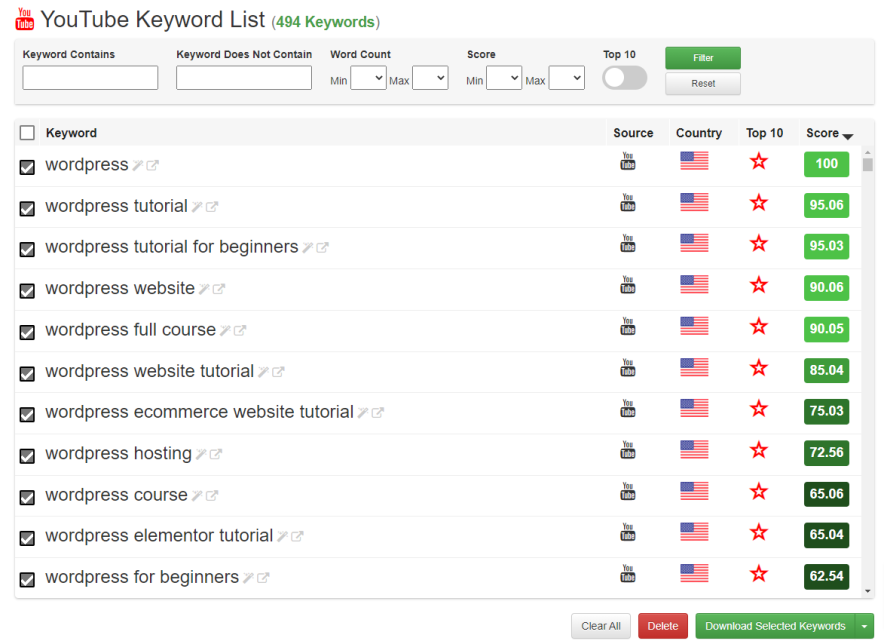The image size is (884, 644).
Task: Uncheck "wordpress elementor tutorial" keyword checkbox
Action: pos(26,538)
